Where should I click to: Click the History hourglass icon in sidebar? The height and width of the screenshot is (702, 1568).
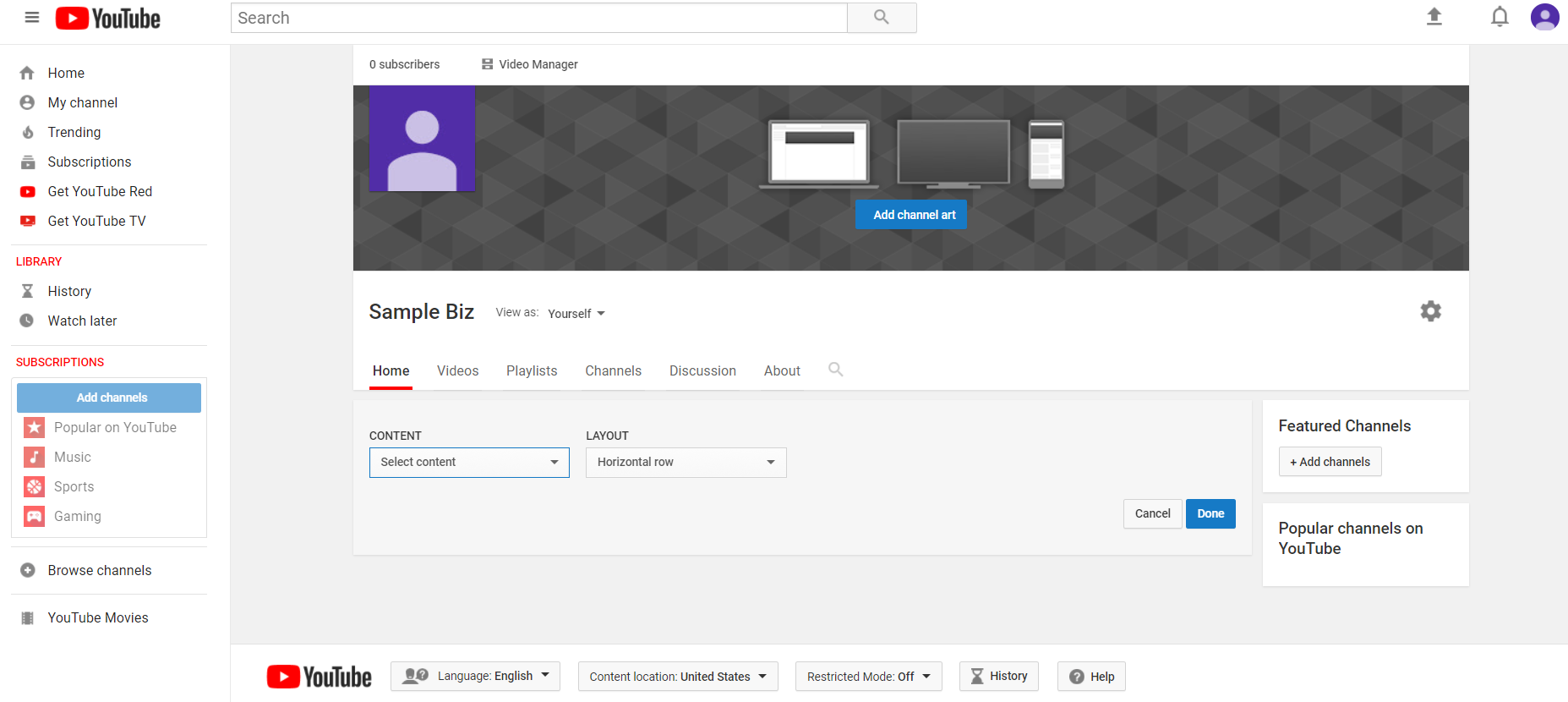click(27, 291)
